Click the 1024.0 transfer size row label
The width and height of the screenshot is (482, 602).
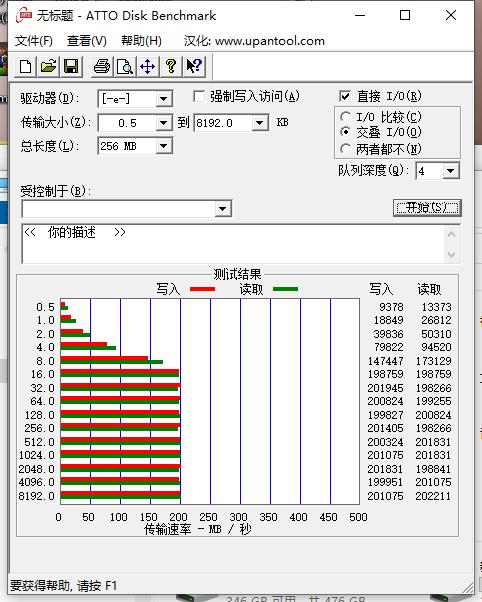tap(37, 455)
